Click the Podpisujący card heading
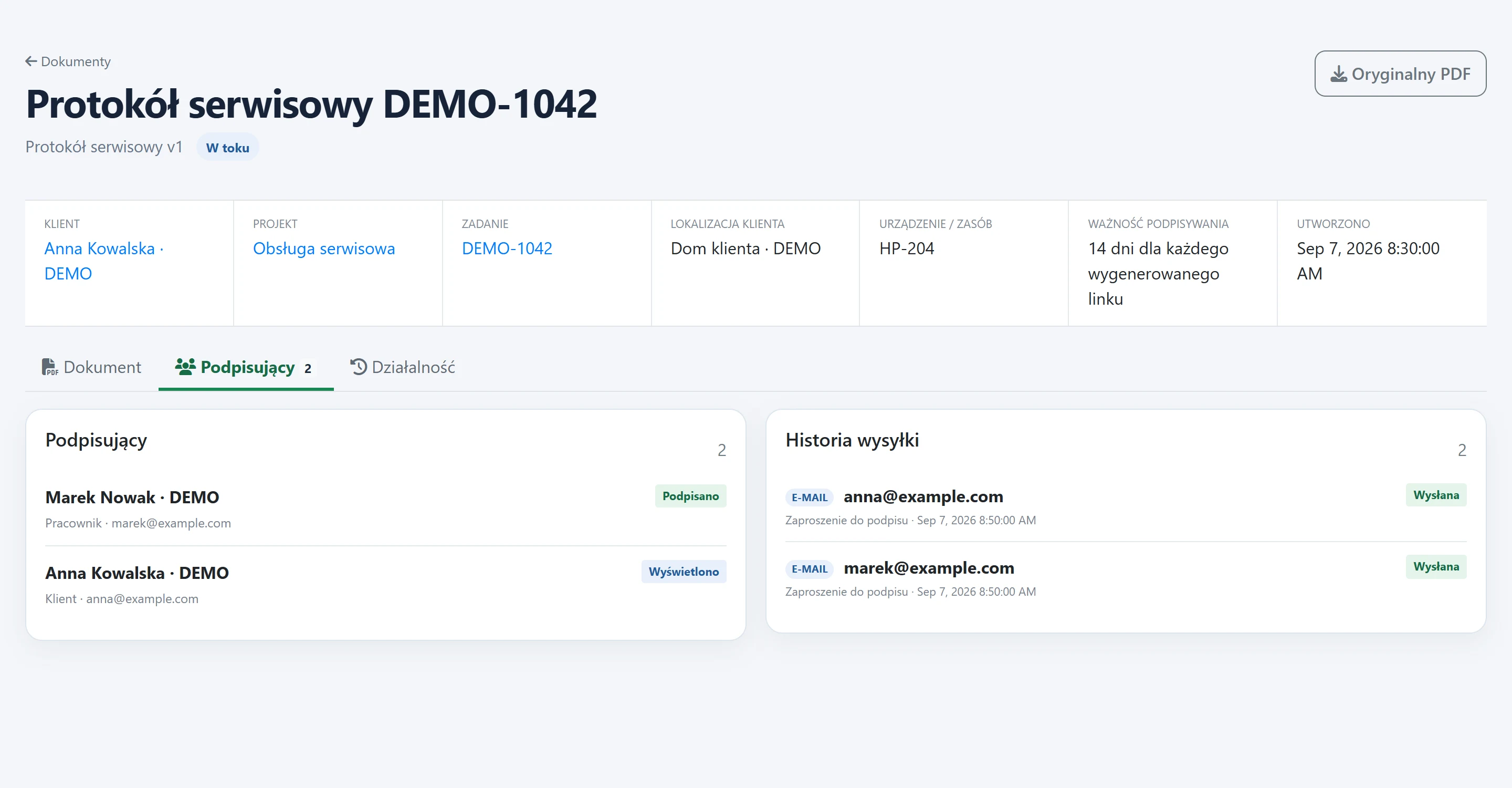1512x788 pixels. click(x=96, y=440)
